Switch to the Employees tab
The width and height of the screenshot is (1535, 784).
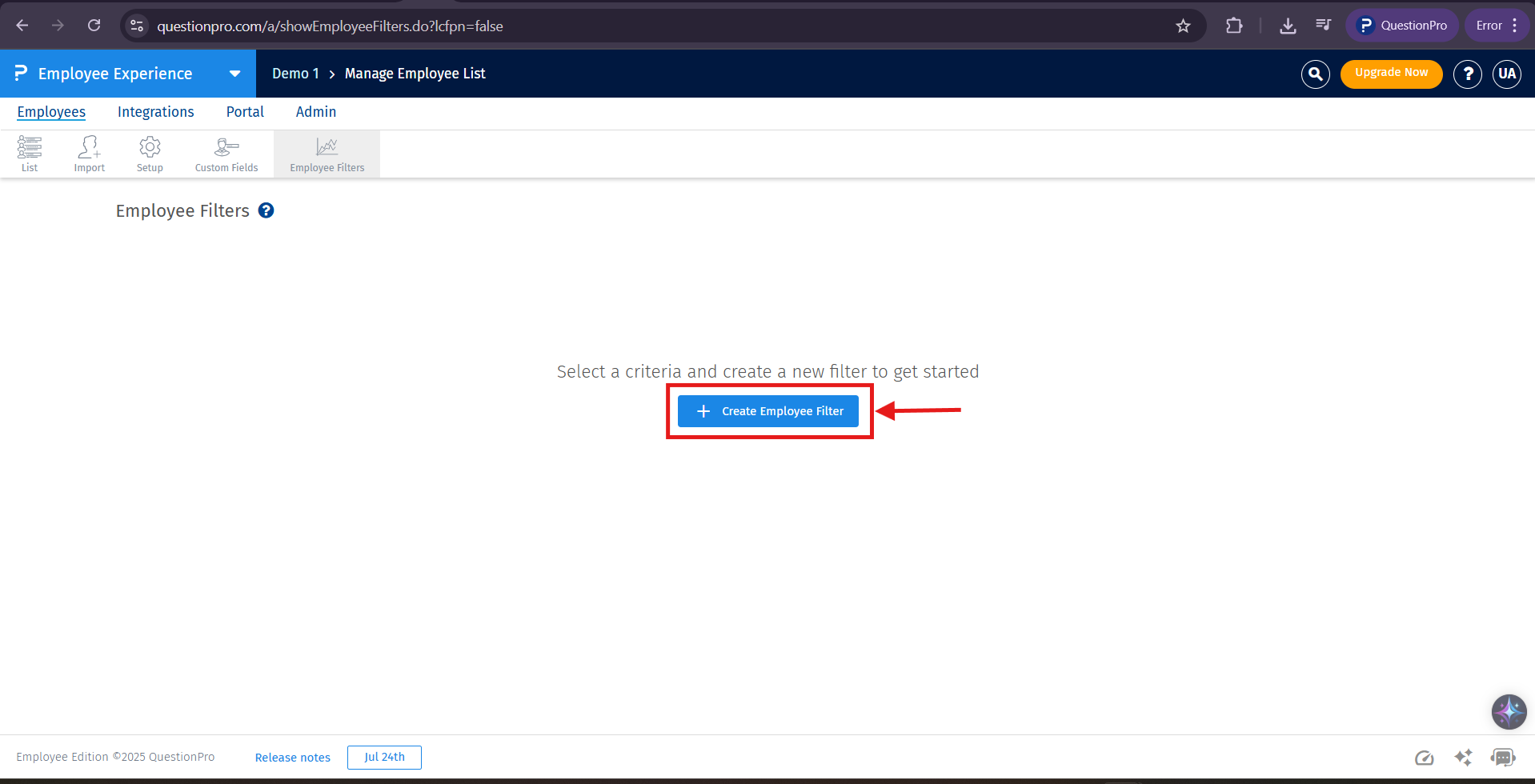[51, 112]
